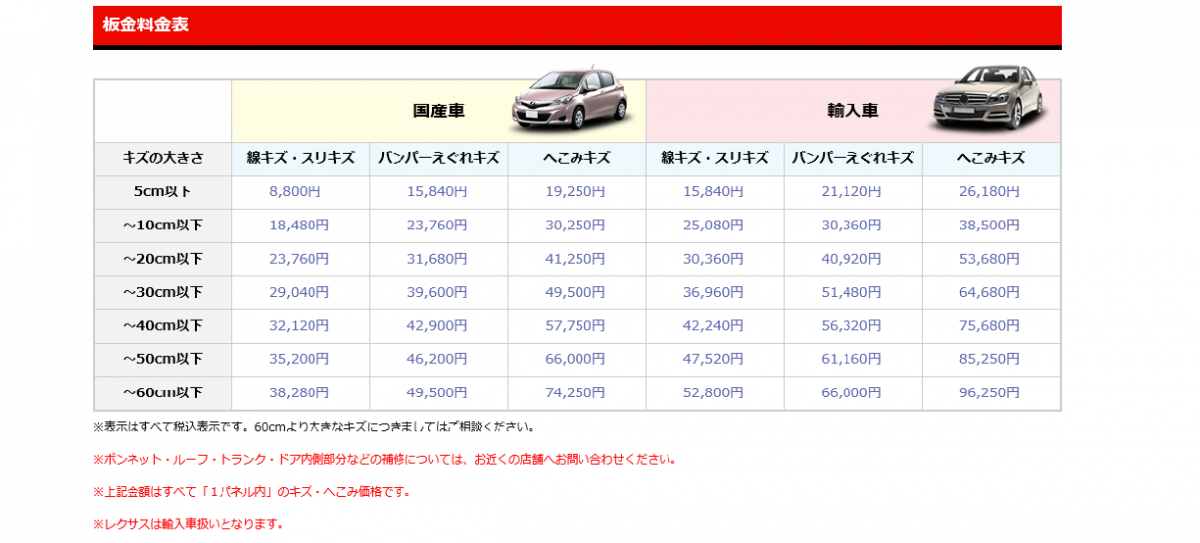This screenshot has width=1200, height=543.
Task: Select the 輸入車 column header
Action: 852,111
